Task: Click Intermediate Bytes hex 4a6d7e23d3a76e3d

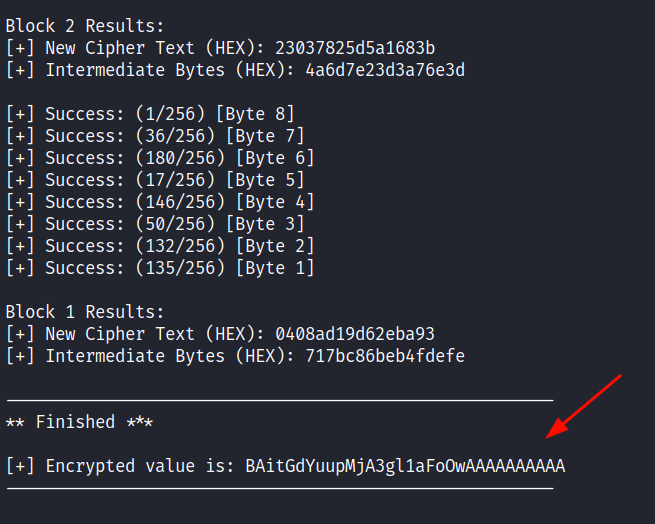Action: pyautogui.click(x=385, y=70)
